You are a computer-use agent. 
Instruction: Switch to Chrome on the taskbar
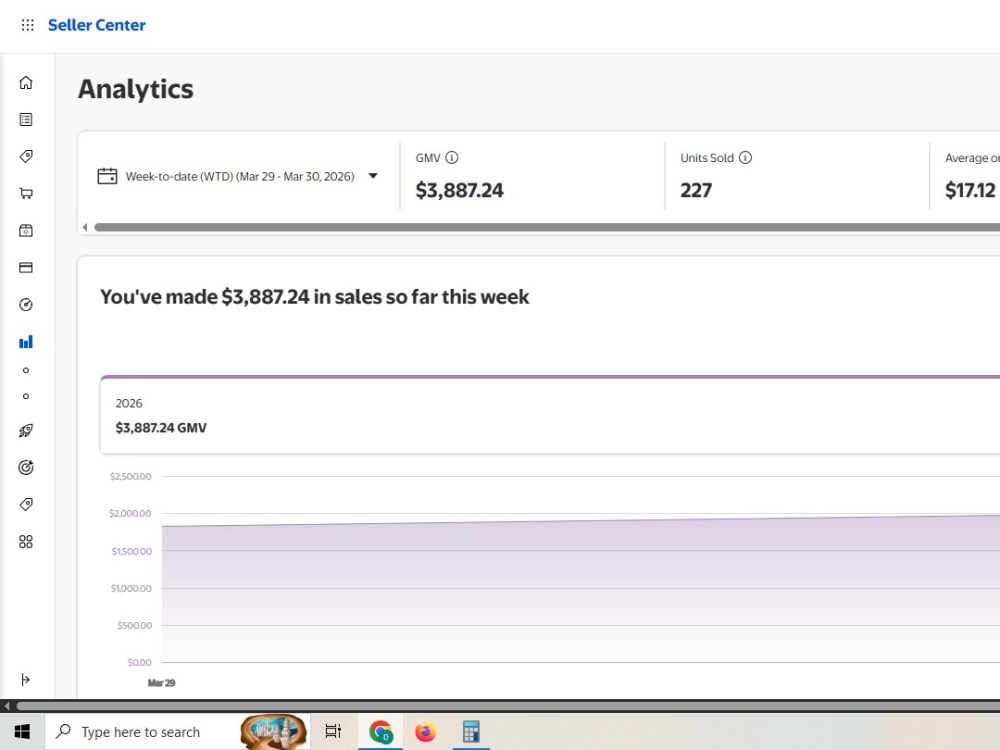tap(381, 732)
